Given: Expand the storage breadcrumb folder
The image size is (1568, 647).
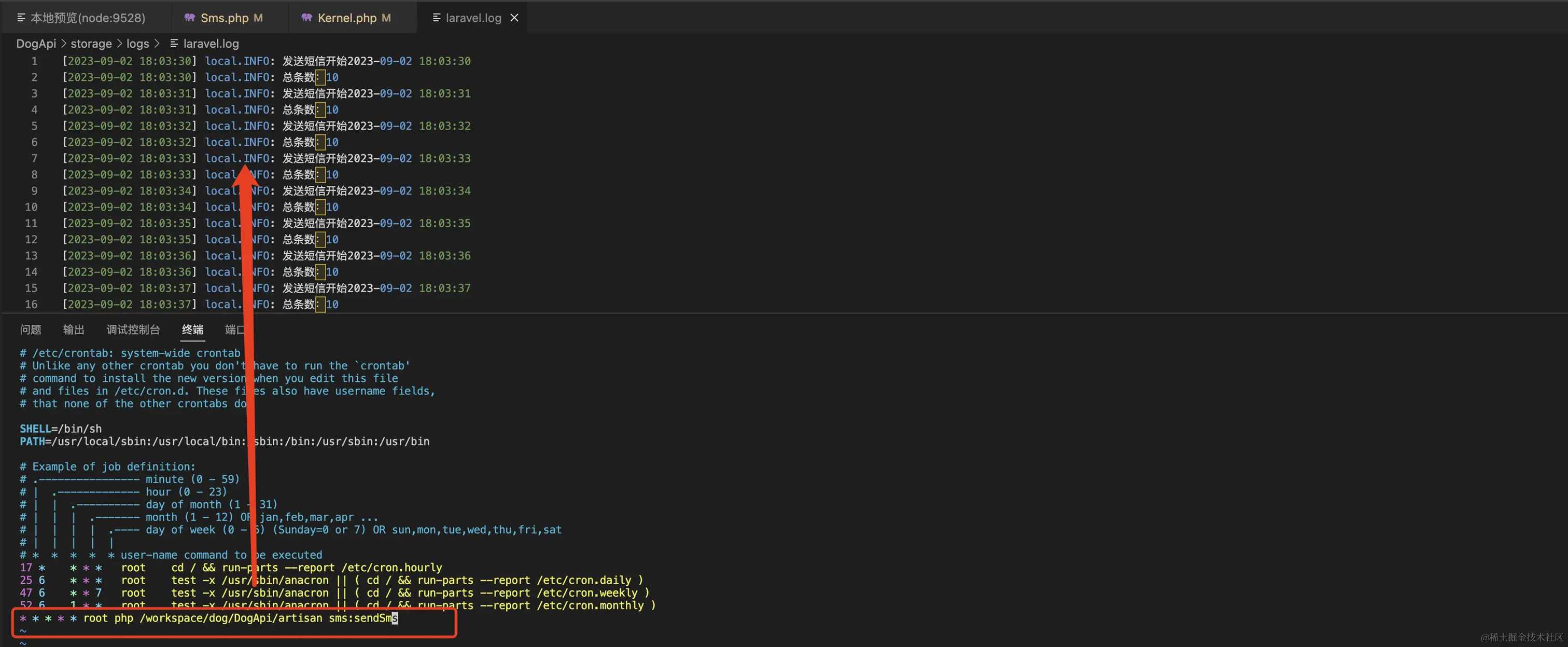Looking at the screenshot, I should tap(91, 43).
